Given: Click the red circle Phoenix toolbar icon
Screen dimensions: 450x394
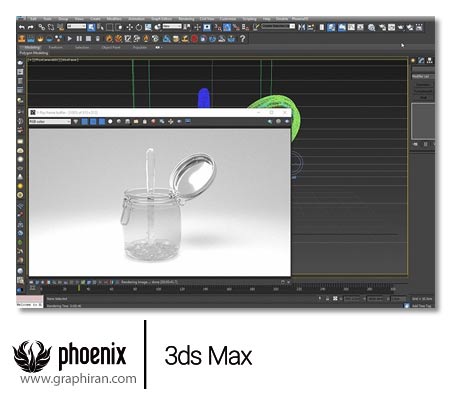Looking at the screenshot, I should [x=194, y=39].
